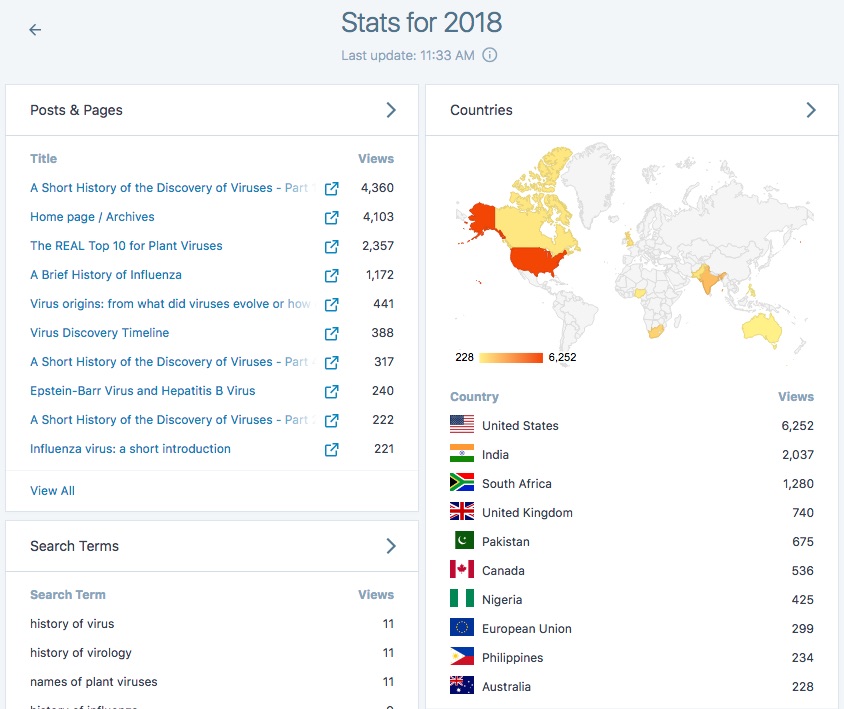Click external link icon for The REAL Top 10 for Plant Viruses

331,246
